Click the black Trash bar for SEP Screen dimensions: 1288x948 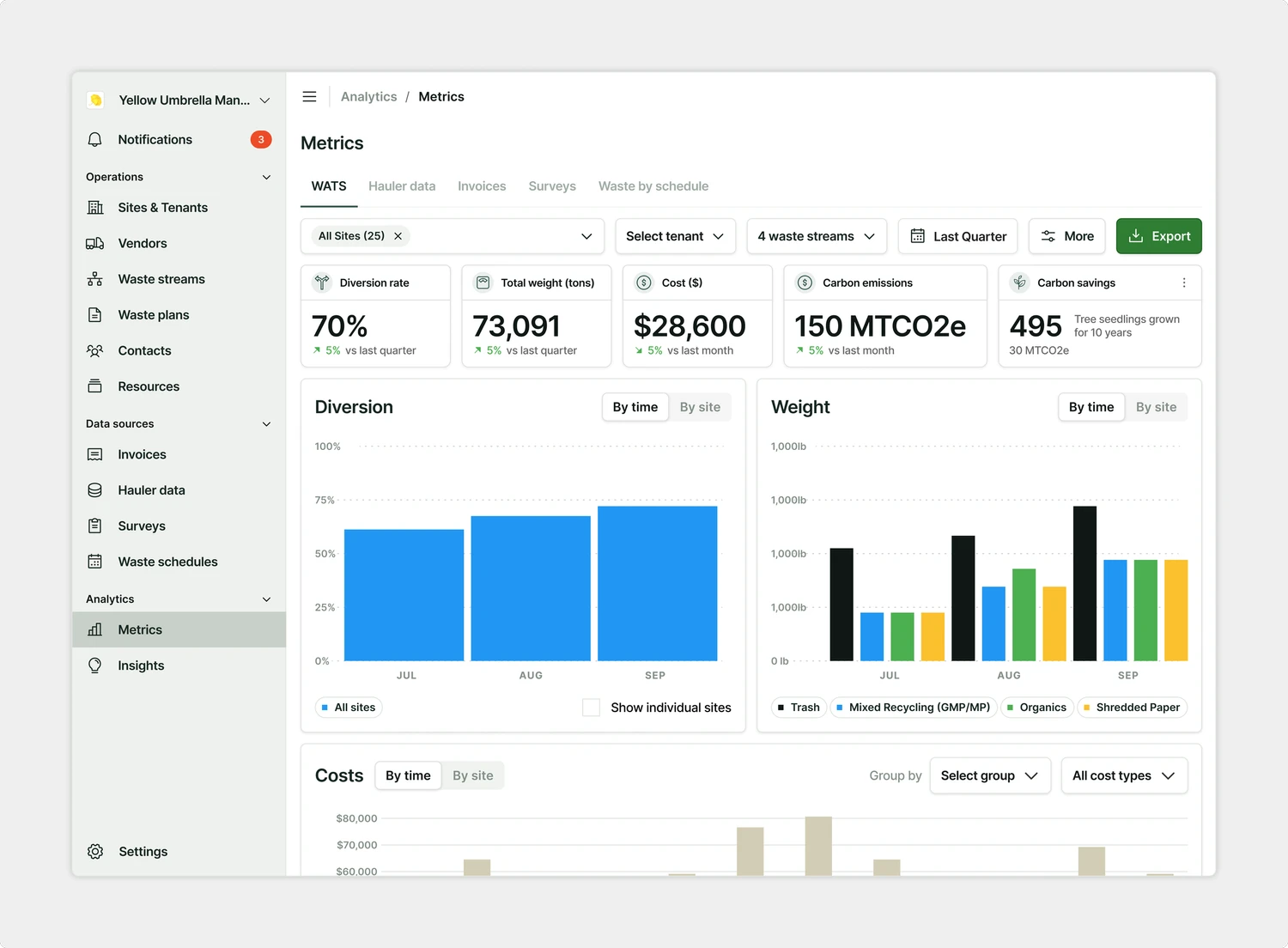coord(1084,584)
